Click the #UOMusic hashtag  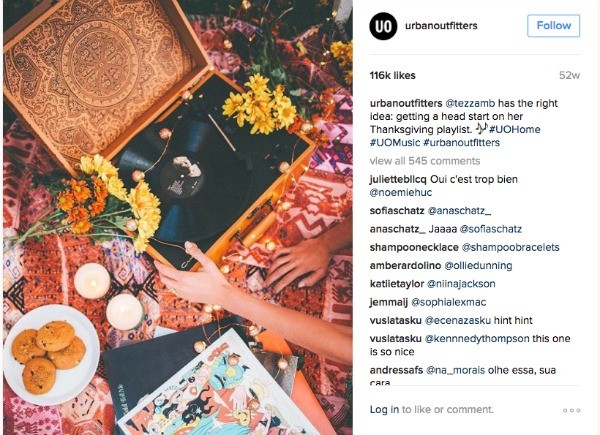395,143
